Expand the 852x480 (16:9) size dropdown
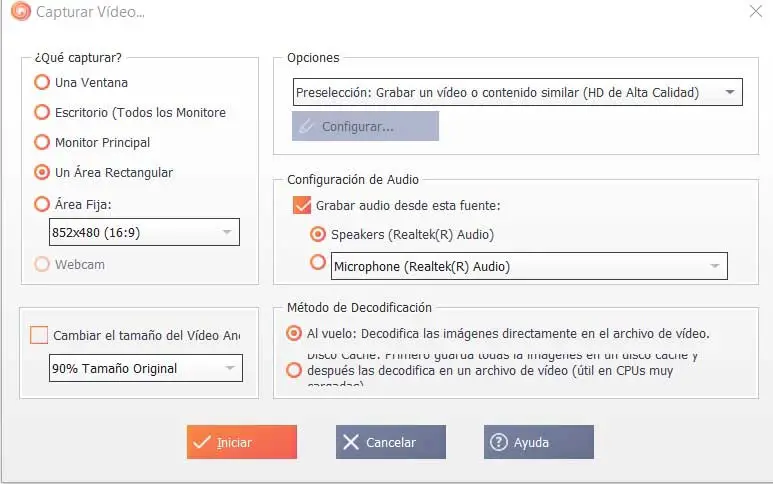Viewport: 773px width, 484px height. click(x=226, y=233)
